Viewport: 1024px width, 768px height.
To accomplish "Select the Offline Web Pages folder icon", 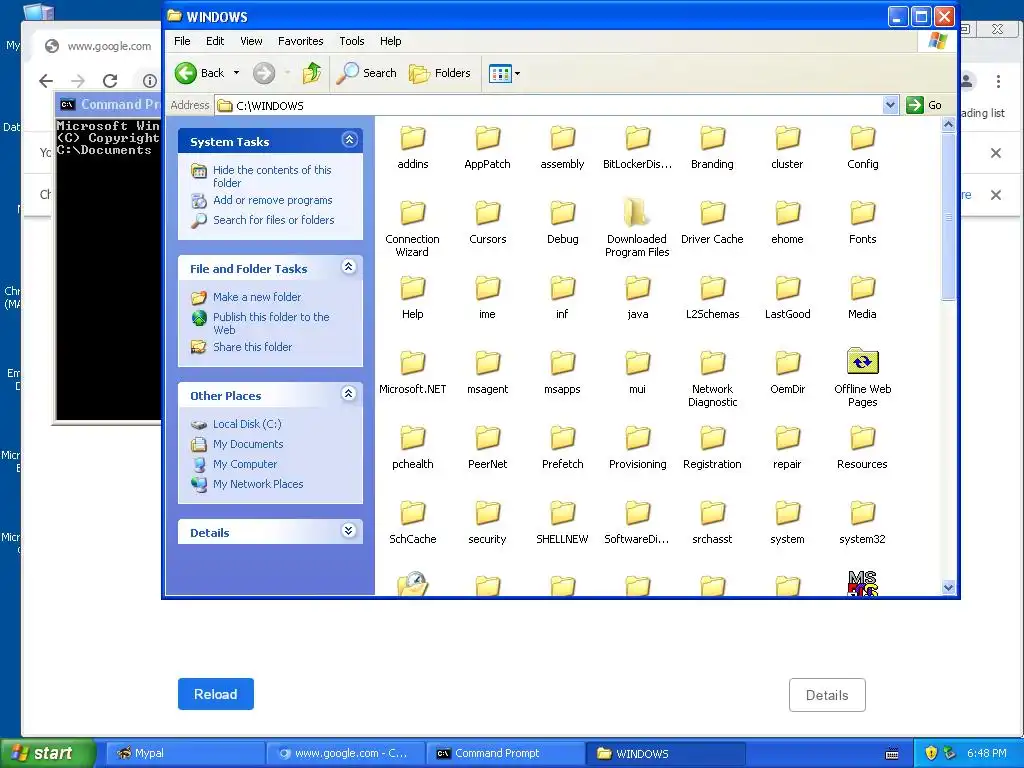I will 863,362.
